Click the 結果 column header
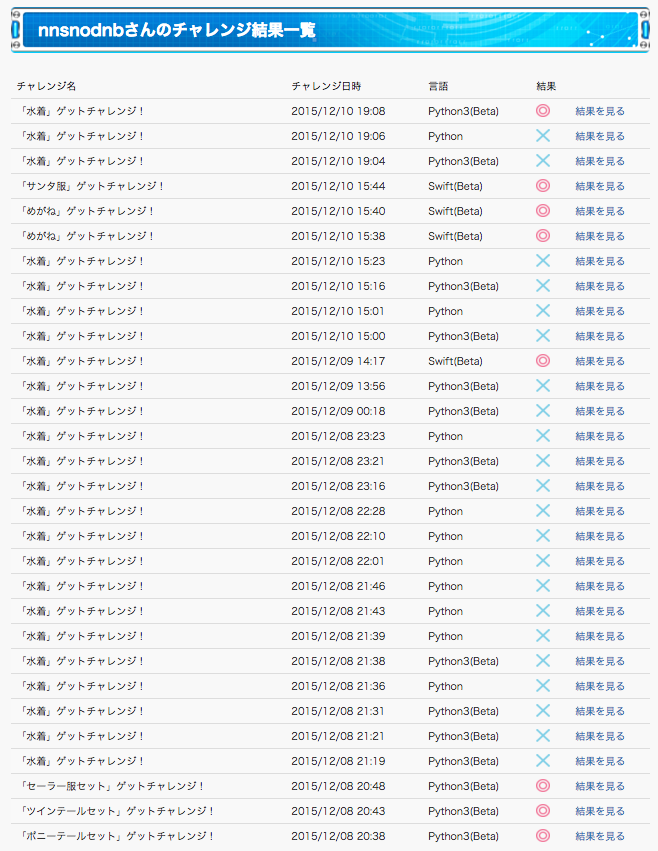The width and height of the screenshot is (658, 851). 546,86
